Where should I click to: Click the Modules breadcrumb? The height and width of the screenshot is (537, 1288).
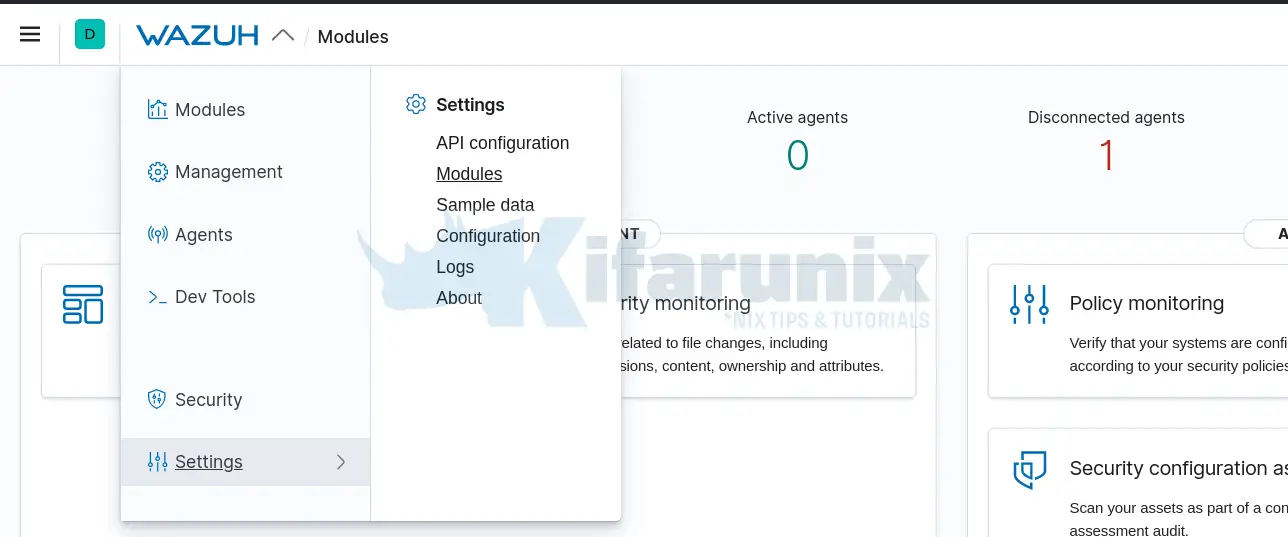[353, 37]
